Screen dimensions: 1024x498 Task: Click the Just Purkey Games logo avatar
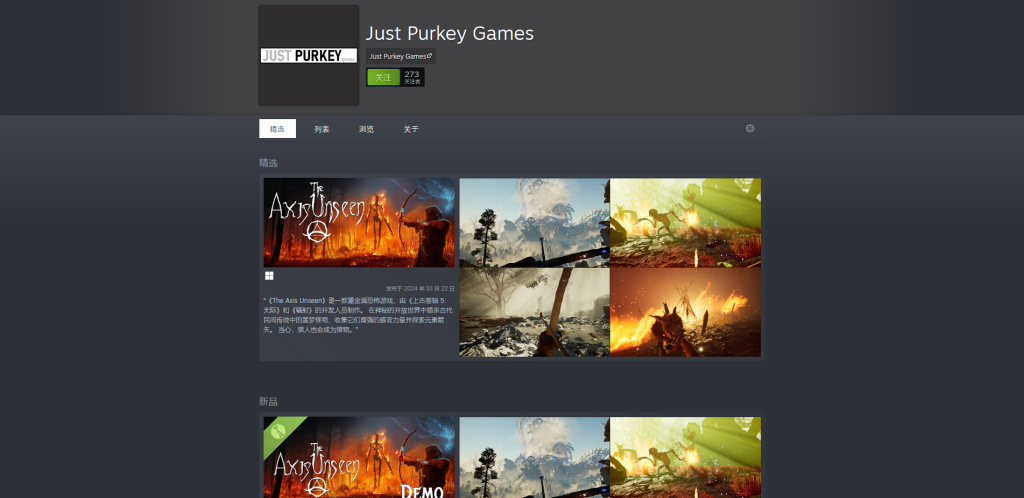[309, 55]
